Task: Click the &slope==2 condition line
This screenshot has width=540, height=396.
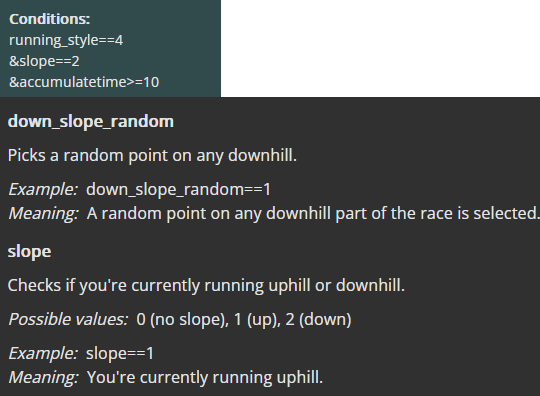Action: point(44,61)
